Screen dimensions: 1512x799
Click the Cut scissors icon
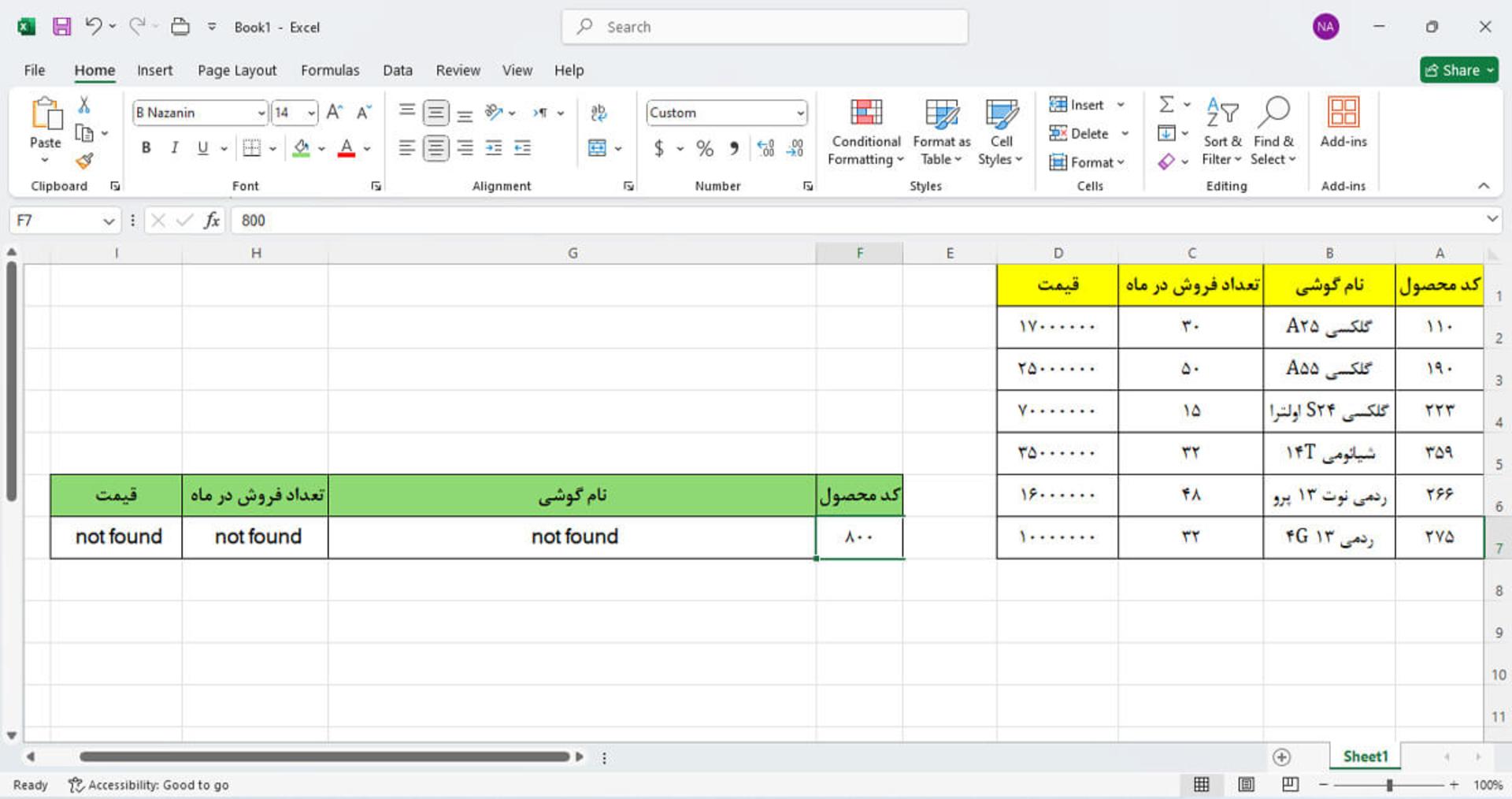pos(84,105)
